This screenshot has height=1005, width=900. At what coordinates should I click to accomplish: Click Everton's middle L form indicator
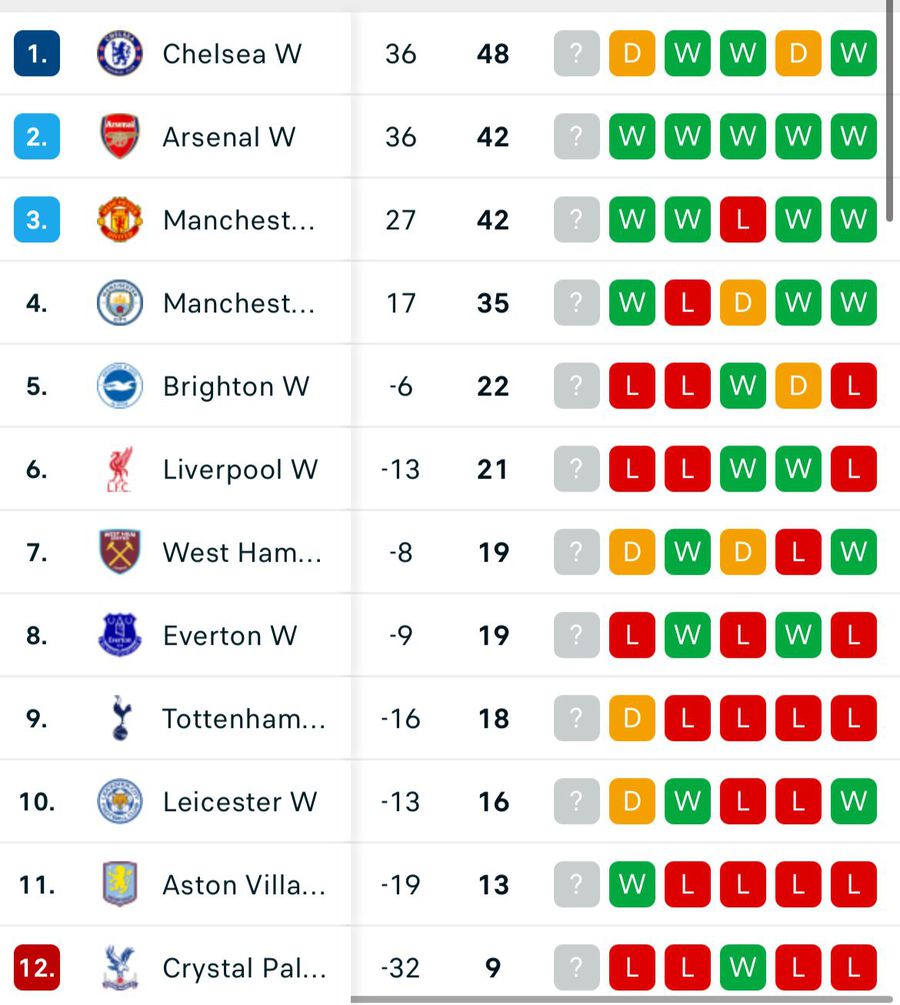(742, 636)
